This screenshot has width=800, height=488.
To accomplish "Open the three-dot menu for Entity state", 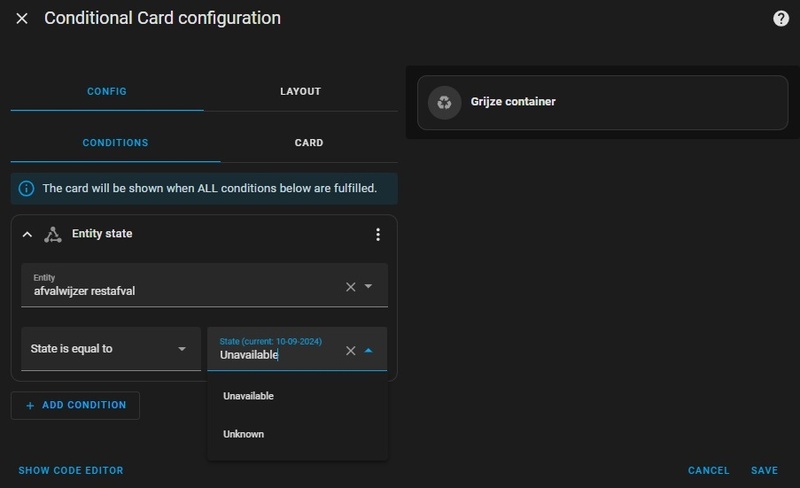I will [378, 235].
